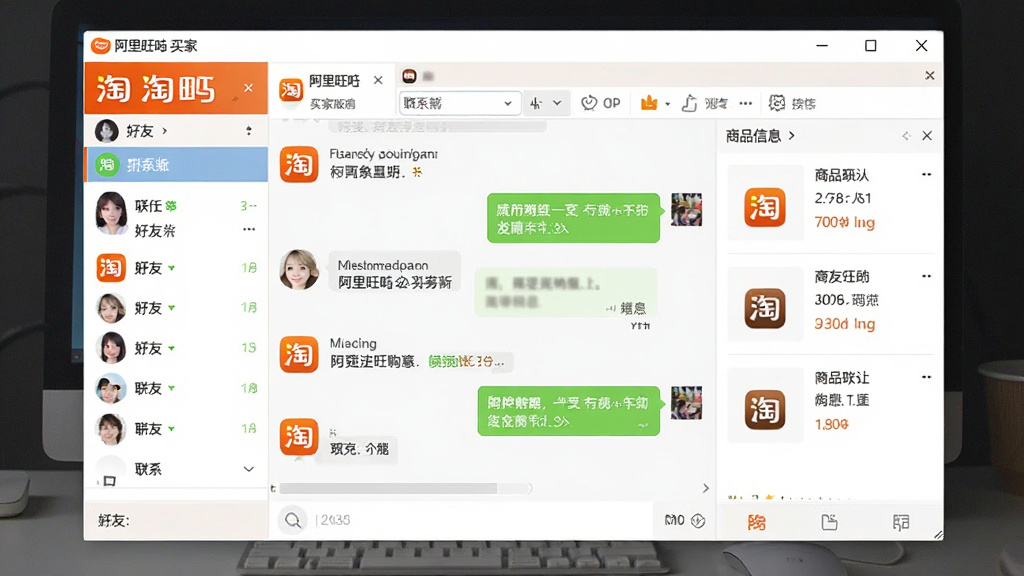The image size is (1024, 576).
Task: Click the circular icon next to MO
Action: coord(697,520)
